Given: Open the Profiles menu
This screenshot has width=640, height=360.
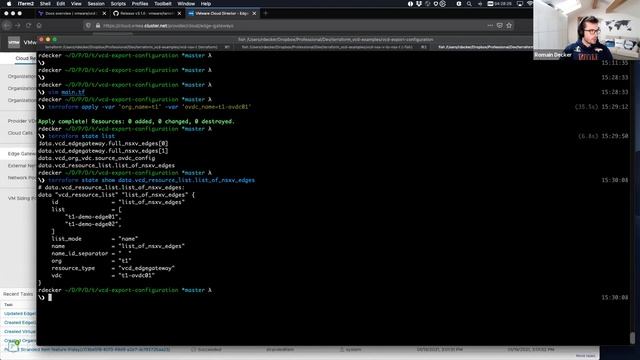Looking at the screenshot, I should pos(140,4).
